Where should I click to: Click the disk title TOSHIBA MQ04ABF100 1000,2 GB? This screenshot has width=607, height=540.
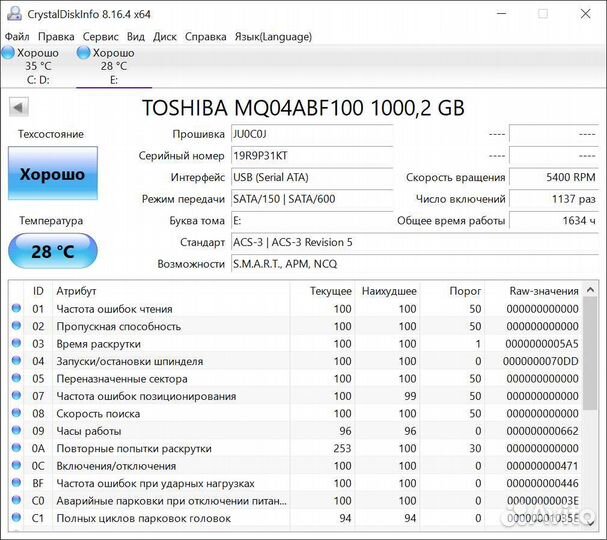[x=303, y=108]
